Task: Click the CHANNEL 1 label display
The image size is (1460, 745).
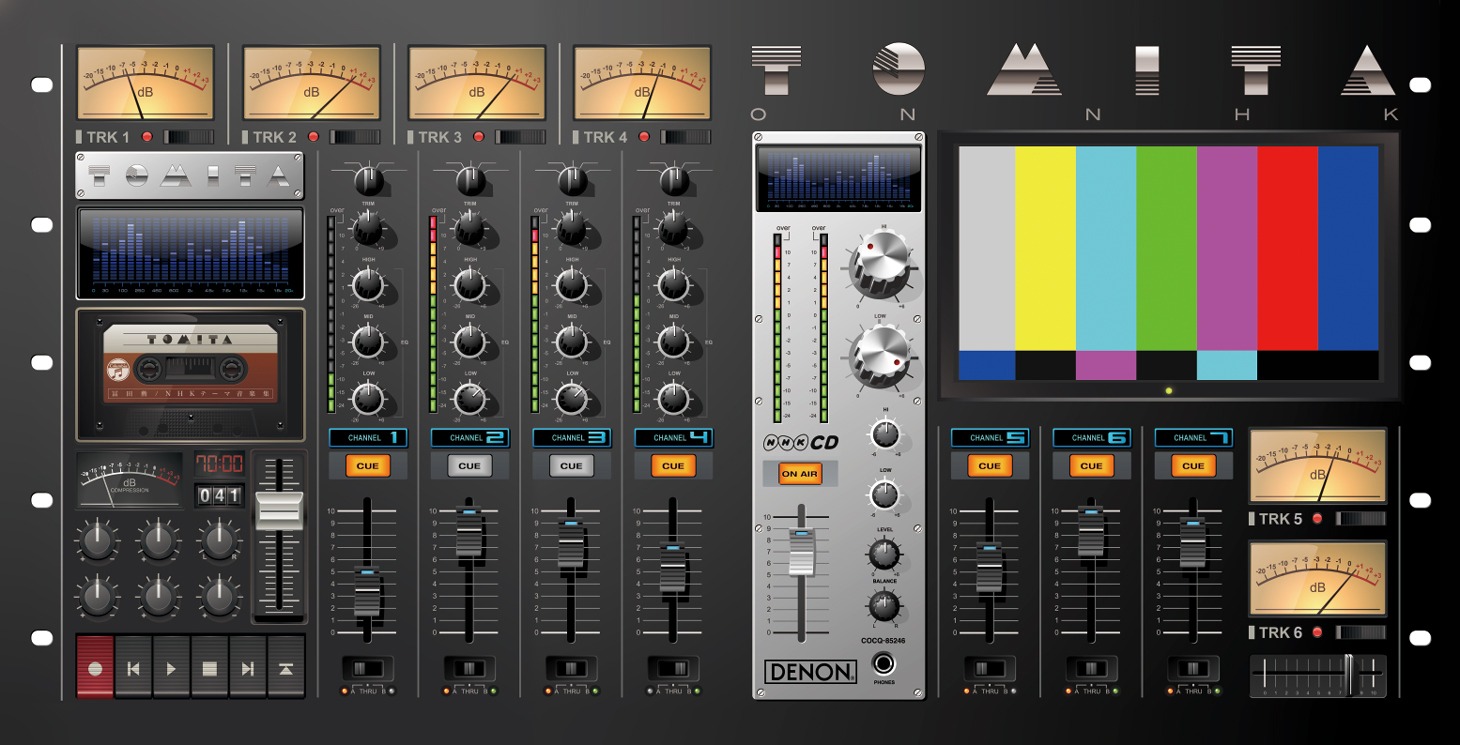Action: (368, 438)
